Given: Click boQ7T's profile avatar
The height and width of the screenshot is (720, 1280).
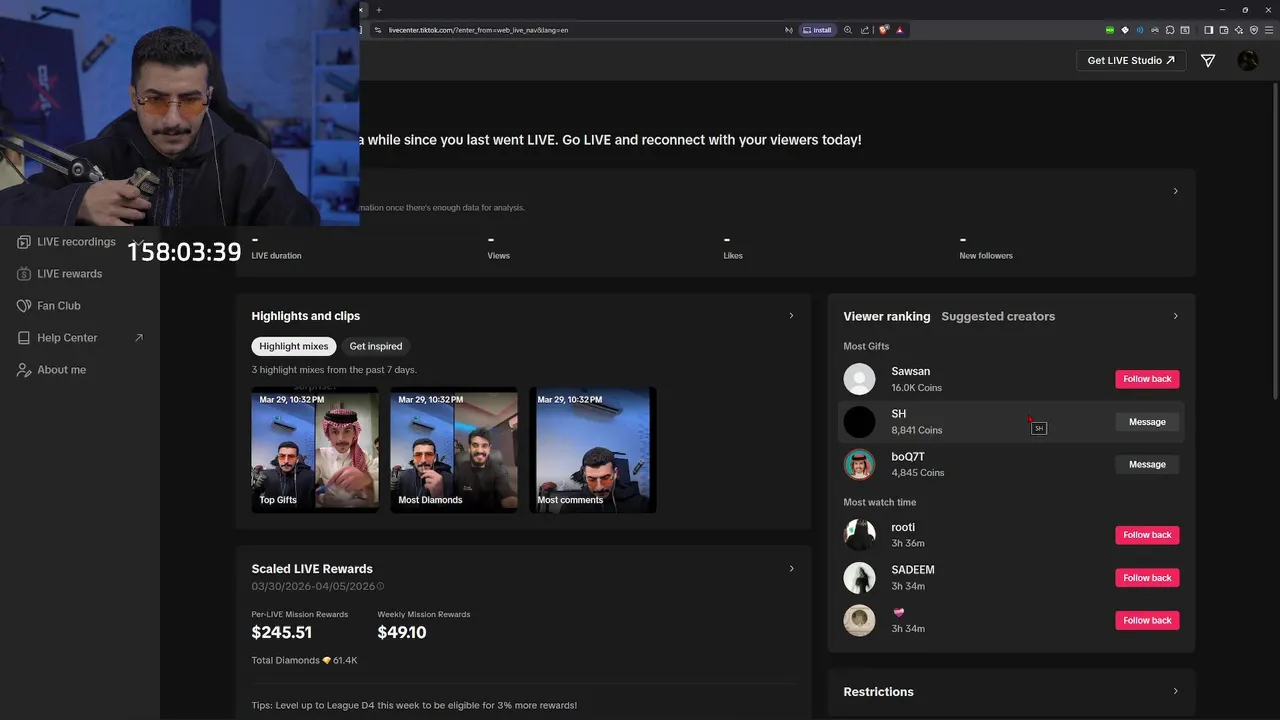Looking at the screenshot, I should pyautogui.click(x=859, y=464).
